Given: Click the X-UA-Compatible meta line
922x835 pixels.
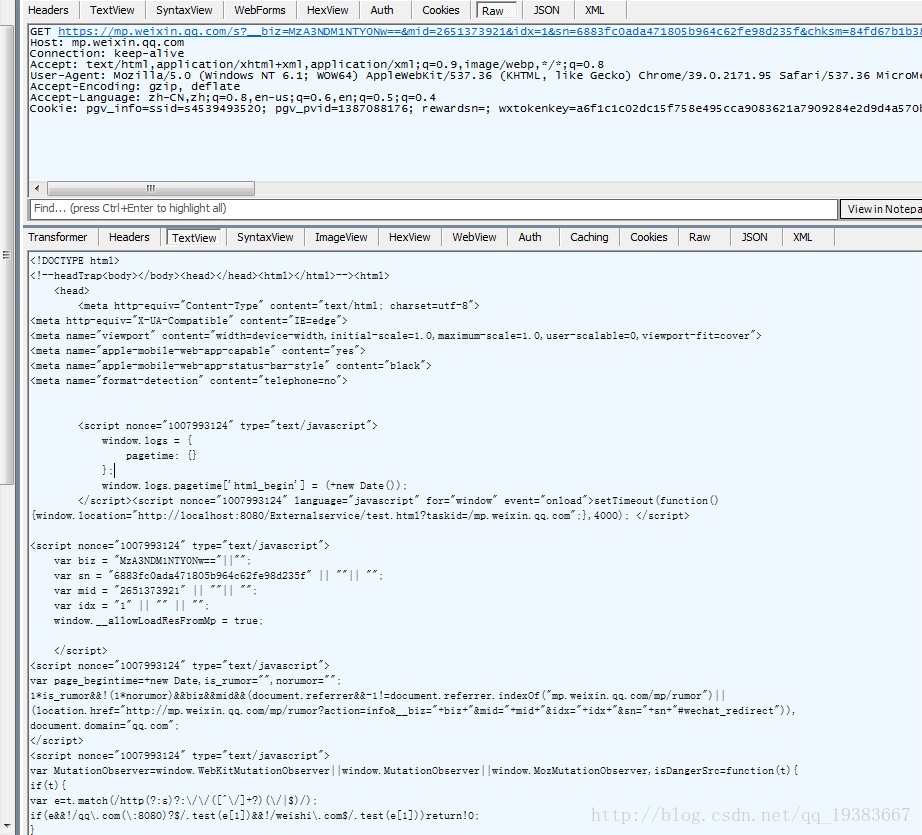Looking at the screenshot, I should 189,320.
